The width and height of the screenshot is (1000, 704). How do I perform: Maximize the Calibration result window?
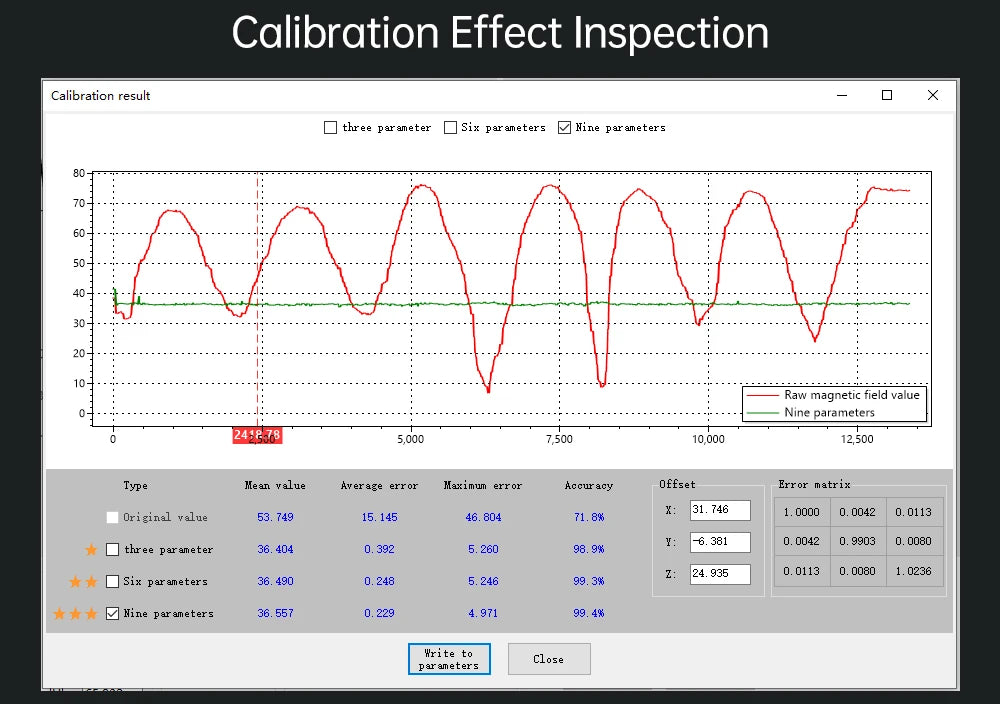click(886, 95)
